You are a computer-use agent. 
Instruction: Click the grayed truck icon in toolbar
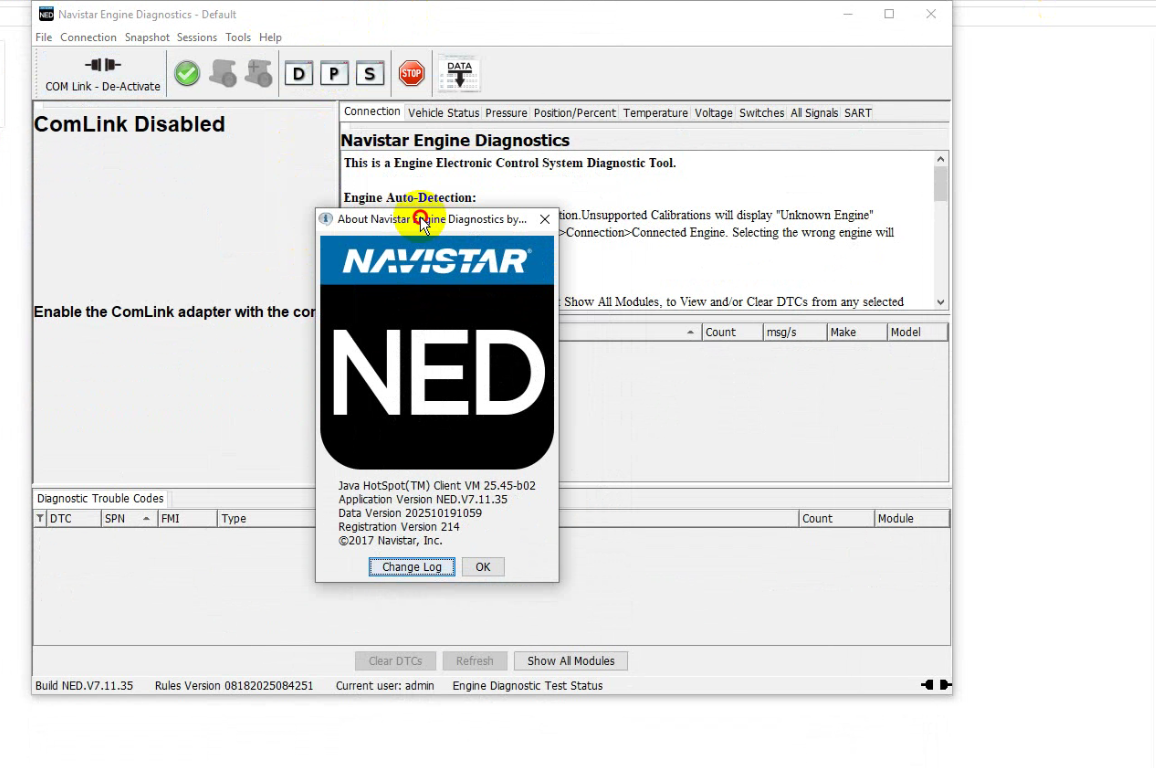pos(222,72)
